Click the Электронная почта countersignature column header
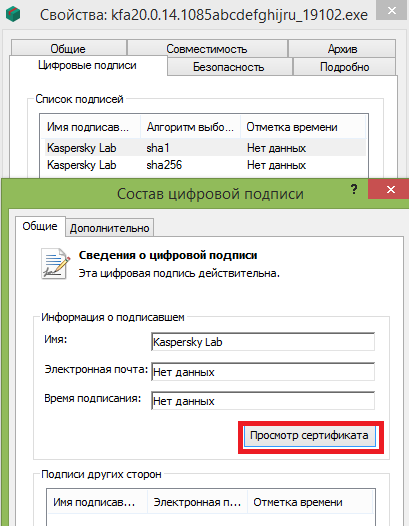This screenshot has height=526, width=409. click(197, 502)
